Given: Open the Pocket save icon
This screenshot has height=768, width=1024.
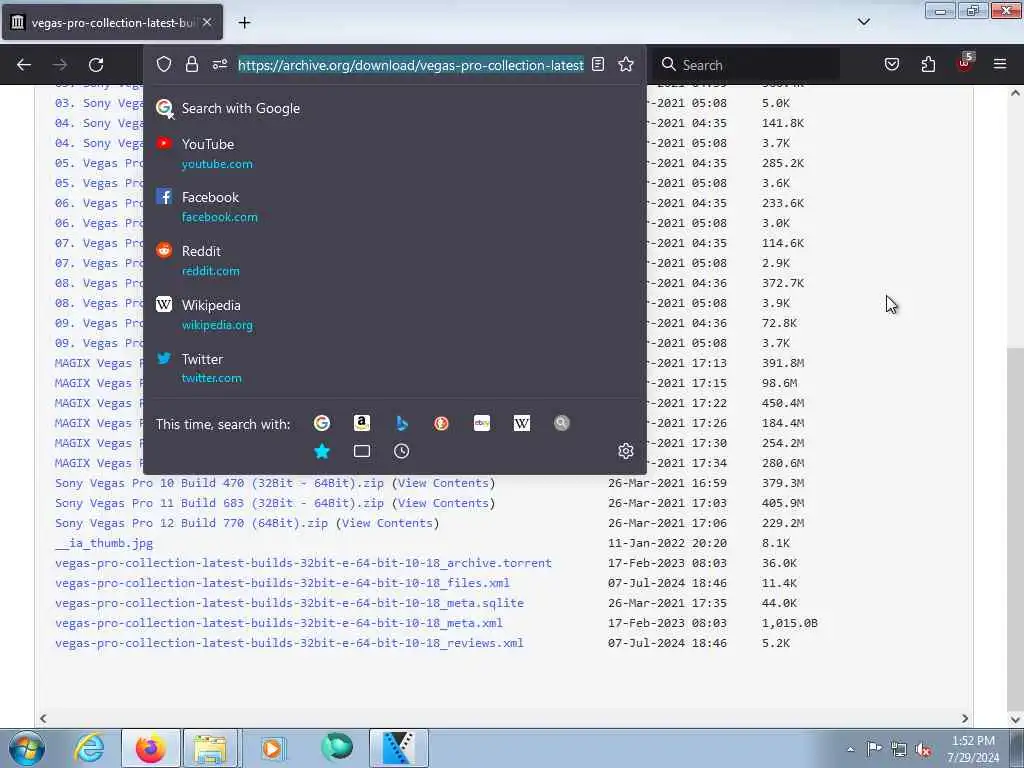Looking at the screenshot, I should pyautogui.click(x=892, y=64).
